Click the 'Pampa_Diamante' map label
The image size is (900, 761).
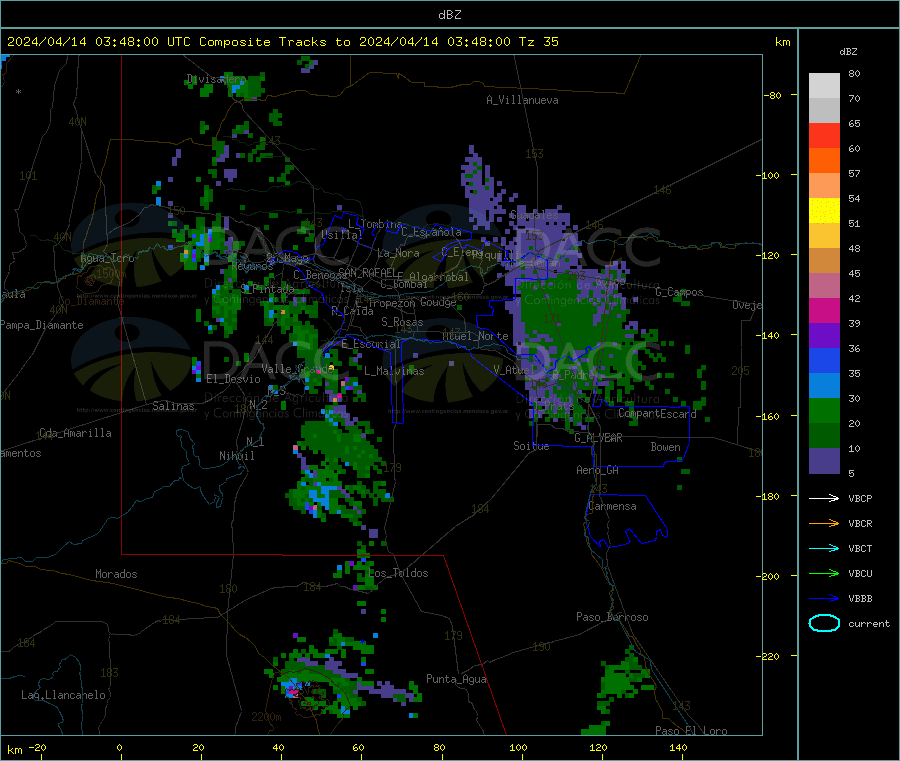tap(42, 325)
